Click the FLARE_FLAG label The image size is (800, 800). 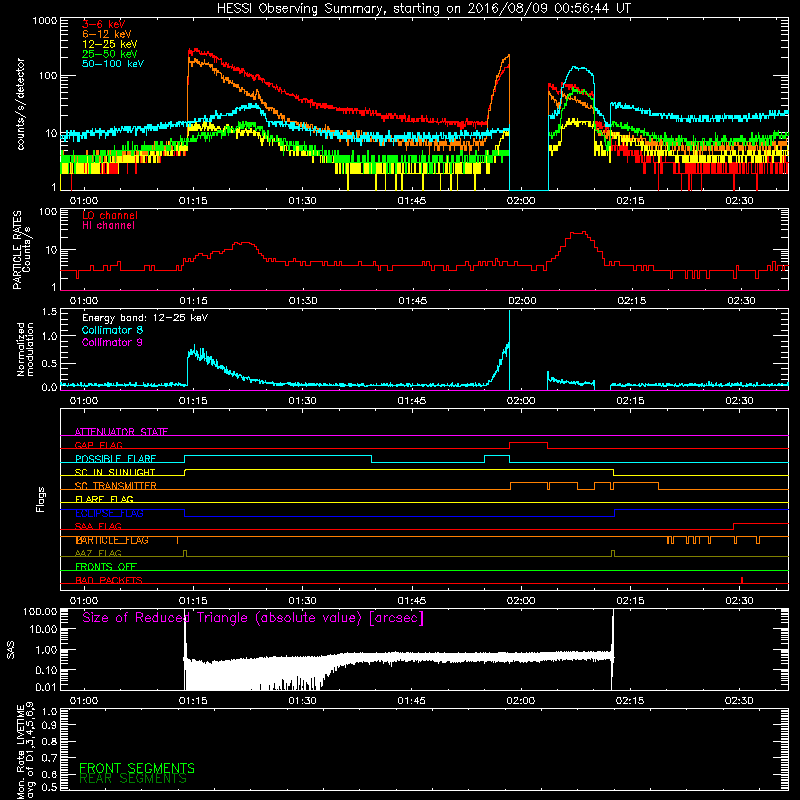[x=104, y=499]
